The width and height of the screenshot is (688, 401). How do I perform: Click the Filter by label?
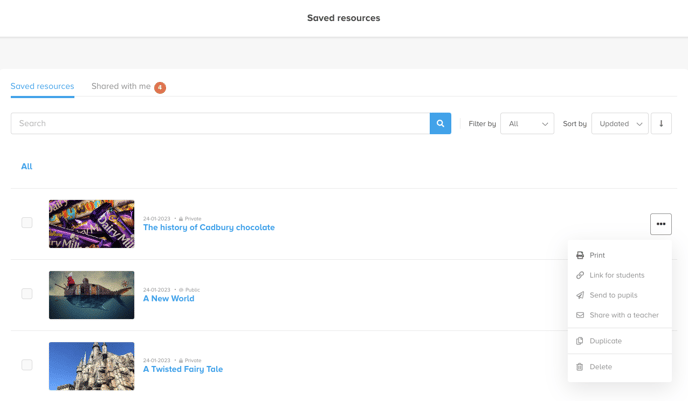pyautogui.click(x=482, y=124)
